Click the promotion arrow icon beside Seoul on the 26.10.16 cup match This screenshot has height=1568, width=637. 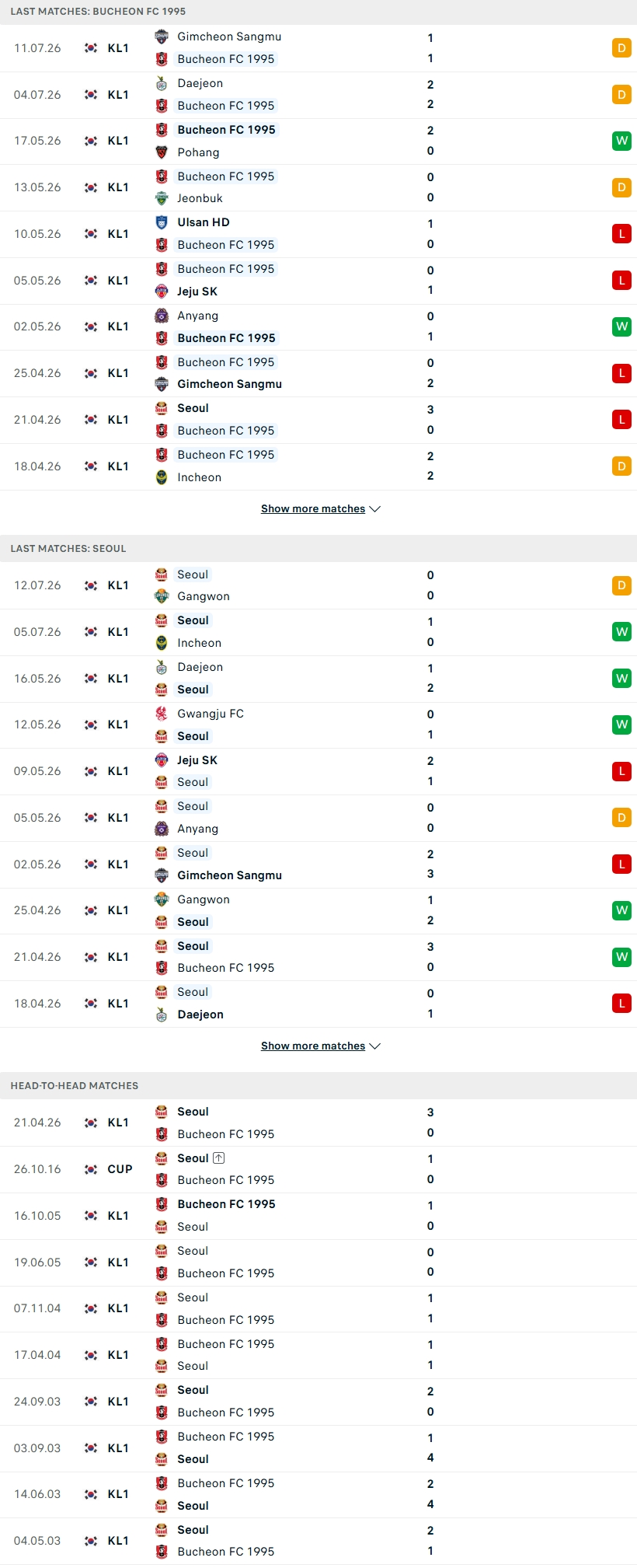[x=219, y=1158]
